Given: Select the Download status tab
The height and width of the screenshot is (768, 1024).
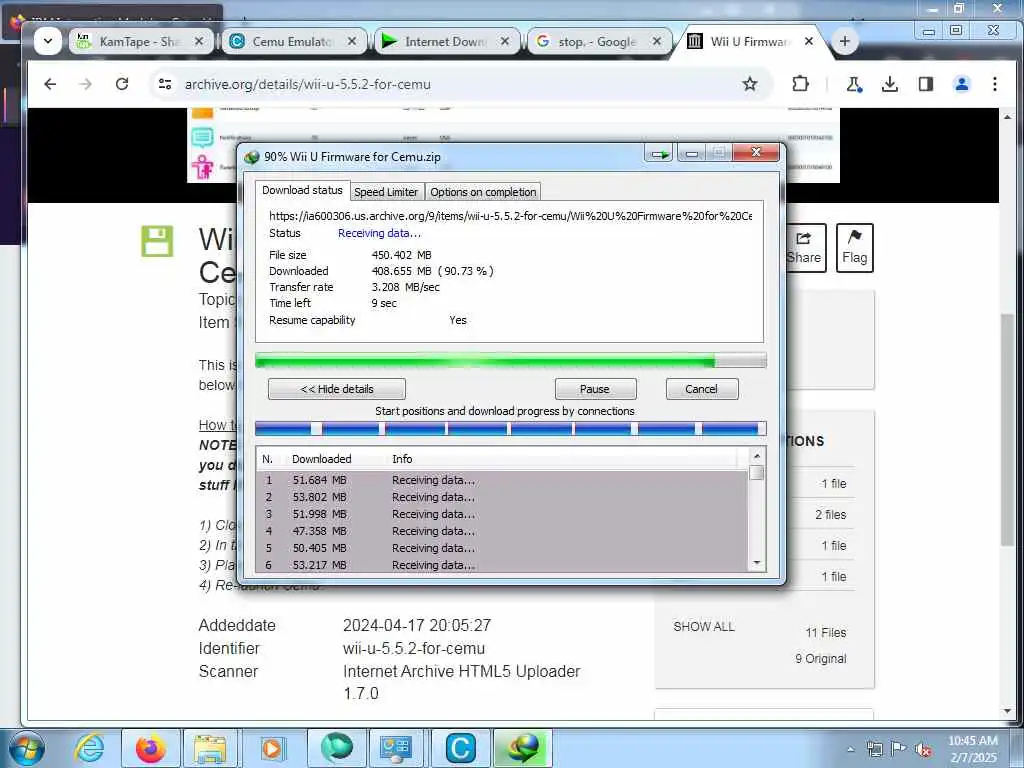Looking at the screenshot, I should pyautogui.click(x=302, y=190).
